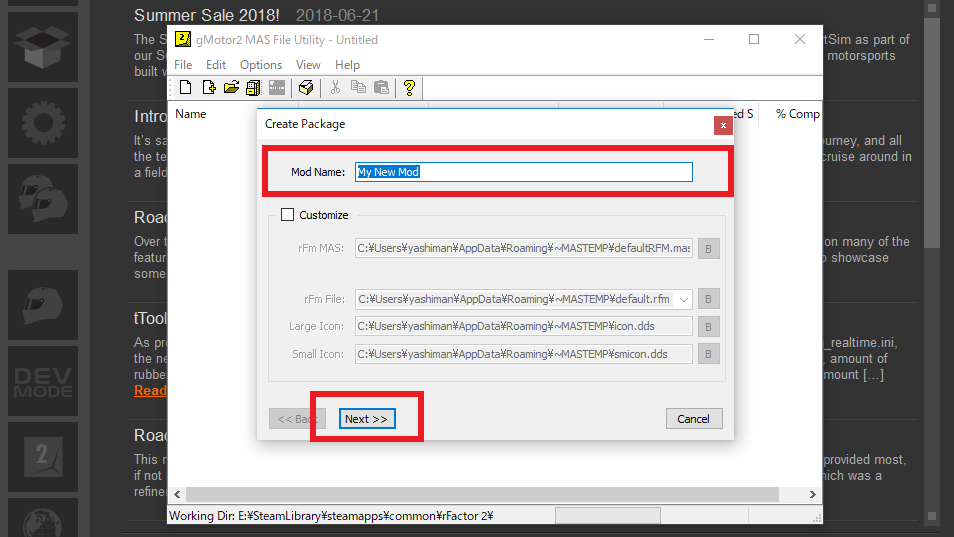Click the Cancel button in Create Package
This screenshot has width=954, height=537.
[693, 419]
